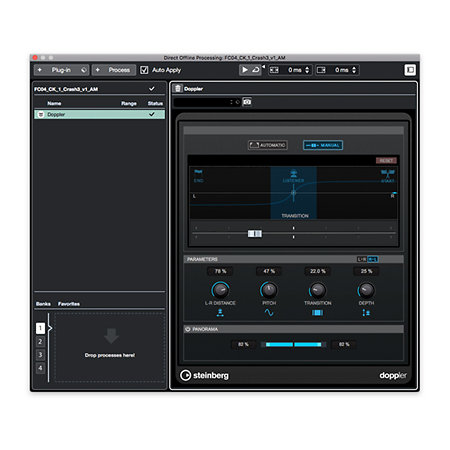Screen dimensions: 450x450
Task: Click the bypass icon on the Doppler row
Action: [41, 114]
